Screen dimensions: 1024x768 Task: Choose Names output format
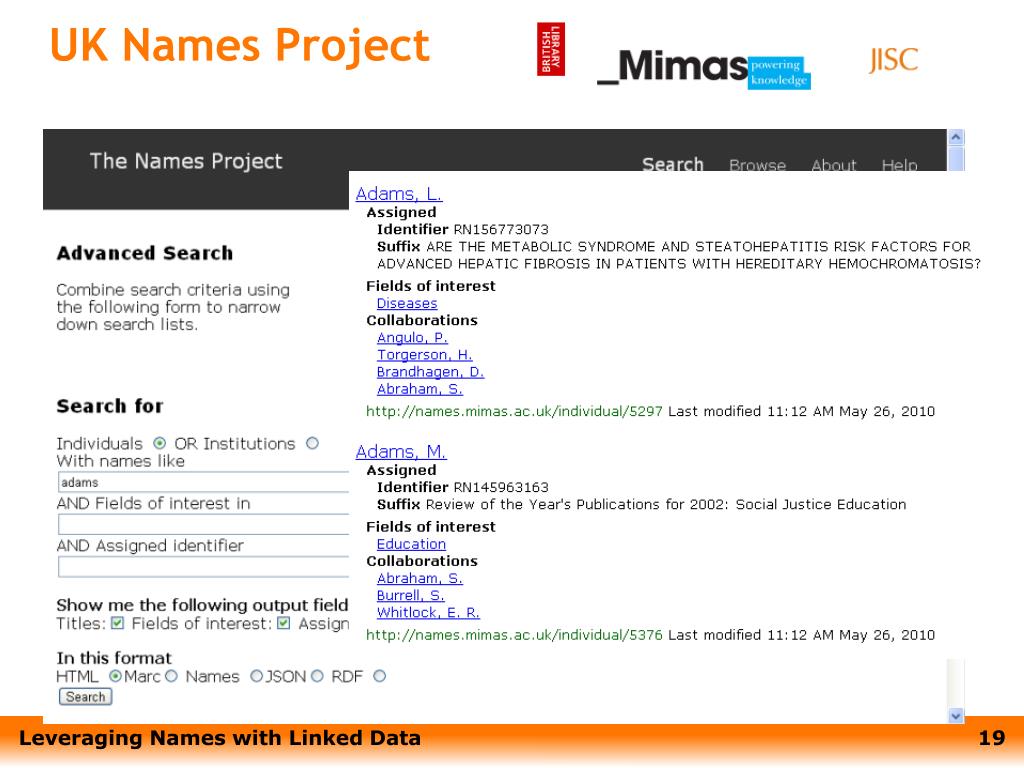click(x=257, y=676)
